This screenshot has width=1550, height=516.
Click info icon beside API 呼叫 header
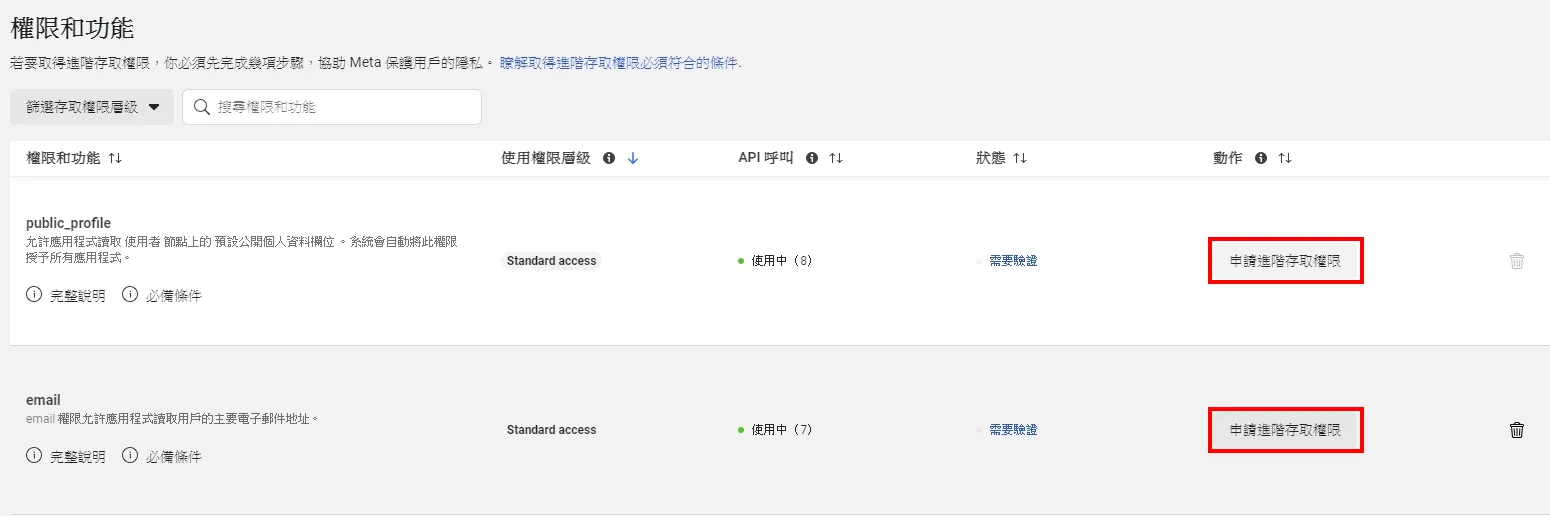coord(812,158)
